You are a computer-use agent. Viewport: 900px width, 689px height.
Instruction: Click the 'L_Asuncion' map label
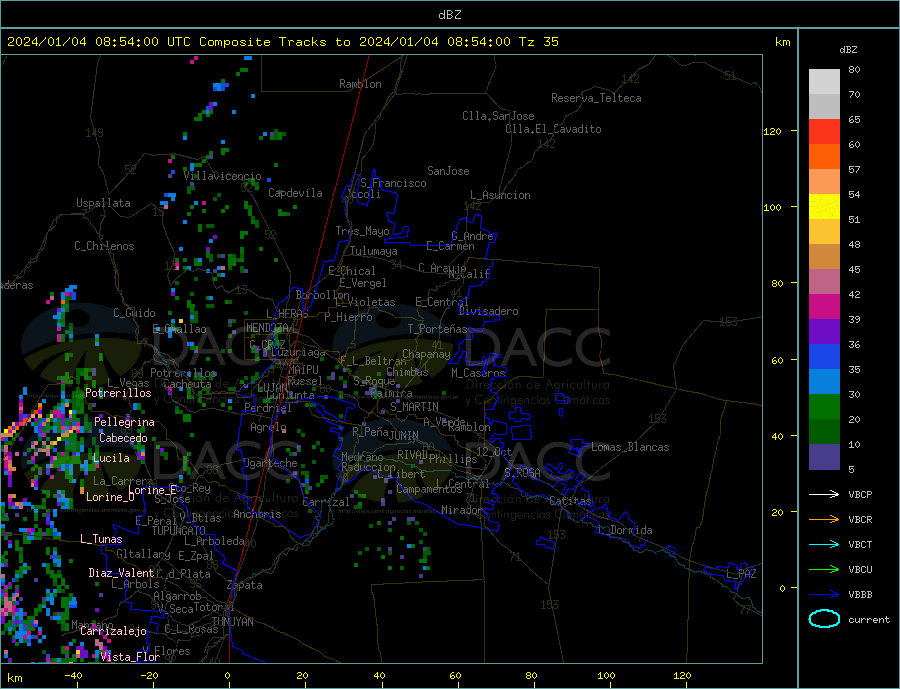point(500,195)
